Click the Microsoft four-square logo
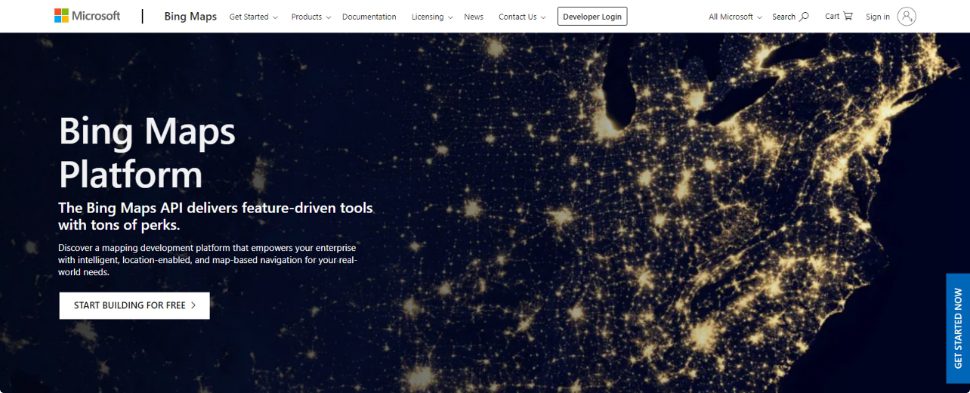 click(x=61, y=16)
